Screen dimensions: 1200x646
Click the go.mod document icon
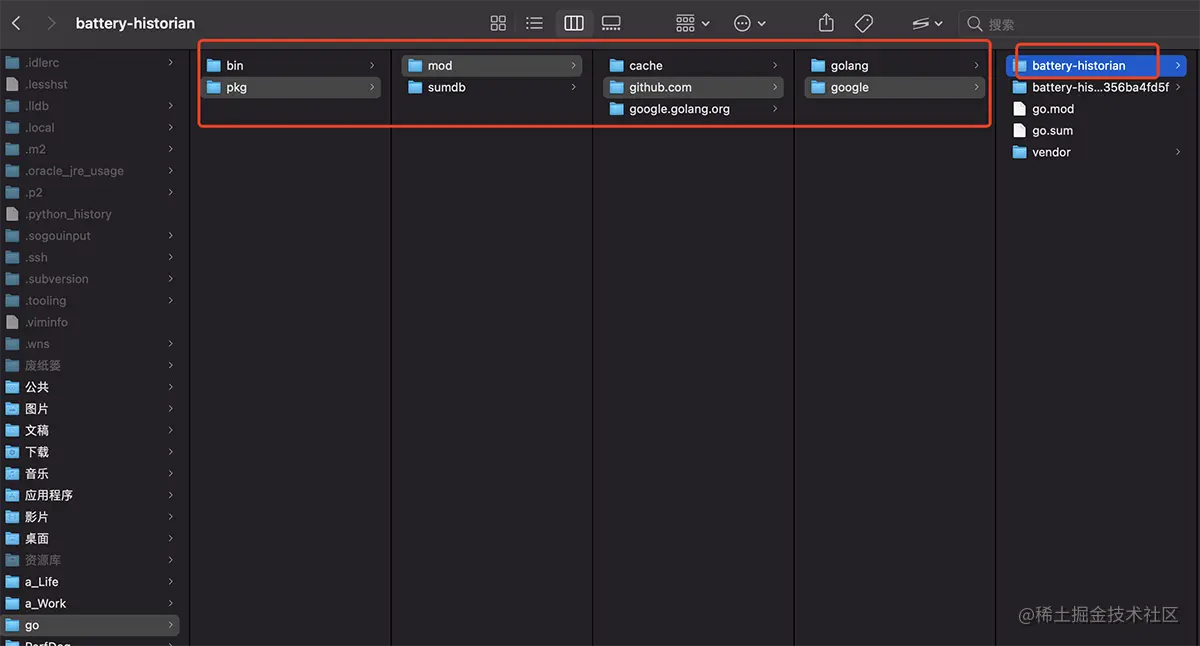pyautogui.click(x=1019, y=109)
